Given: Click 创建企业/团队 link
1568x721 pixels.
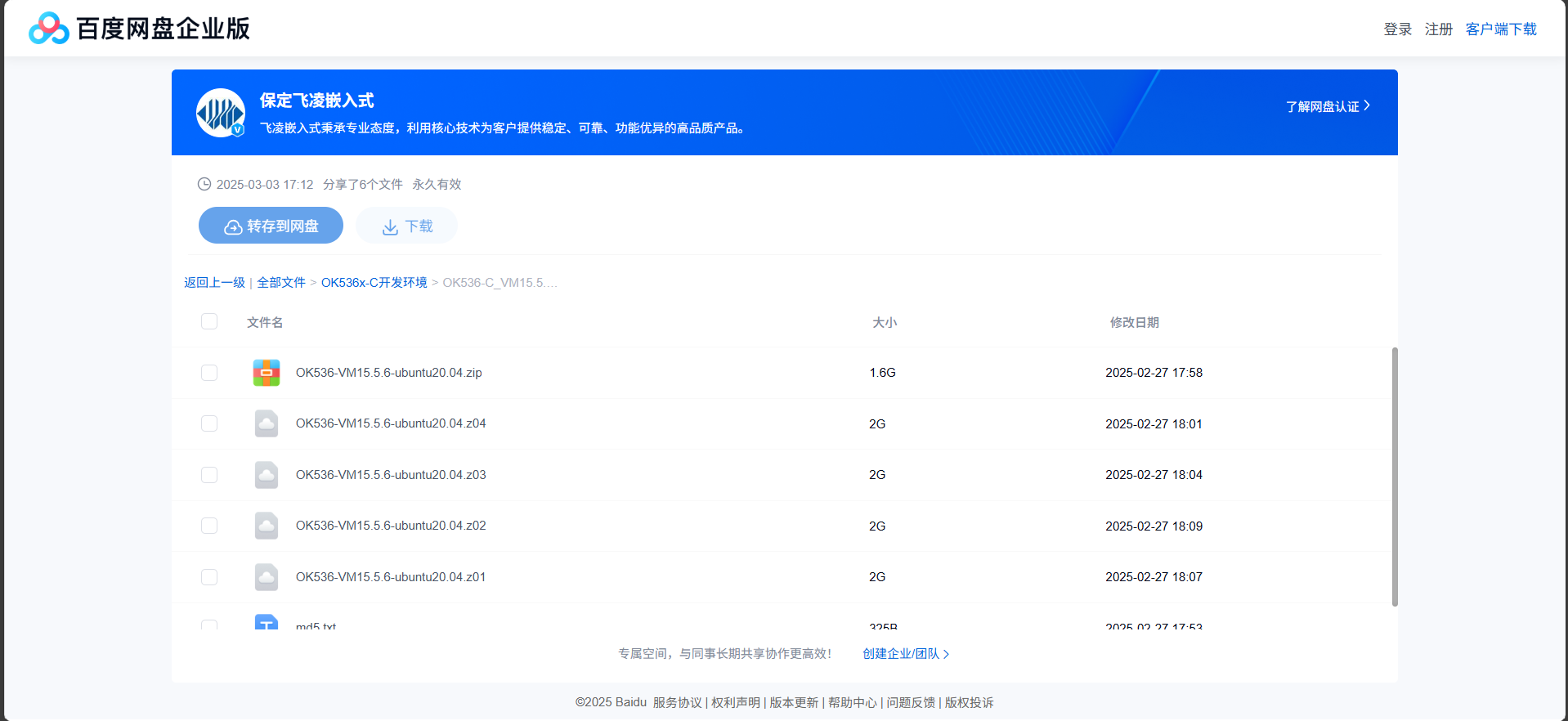Looking at the screenshot, I should click(x=906, y=654).
